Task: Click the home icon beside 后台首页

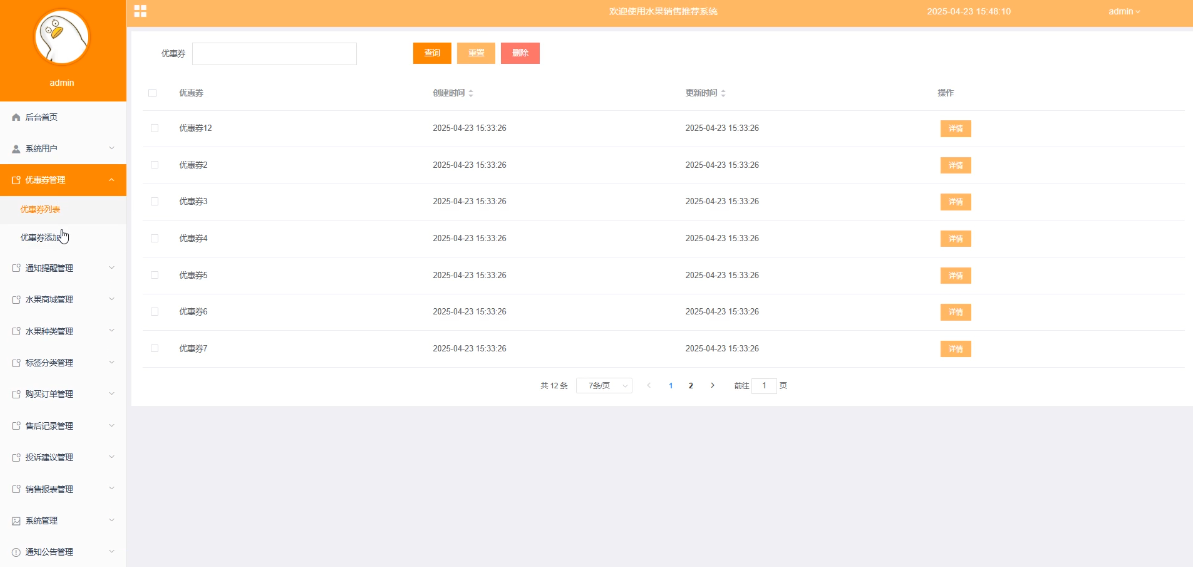Action: point(16,117)
